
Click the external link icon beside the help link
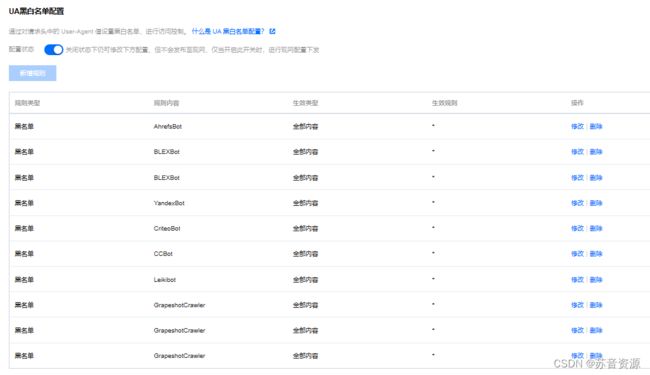tap(272, 31)
